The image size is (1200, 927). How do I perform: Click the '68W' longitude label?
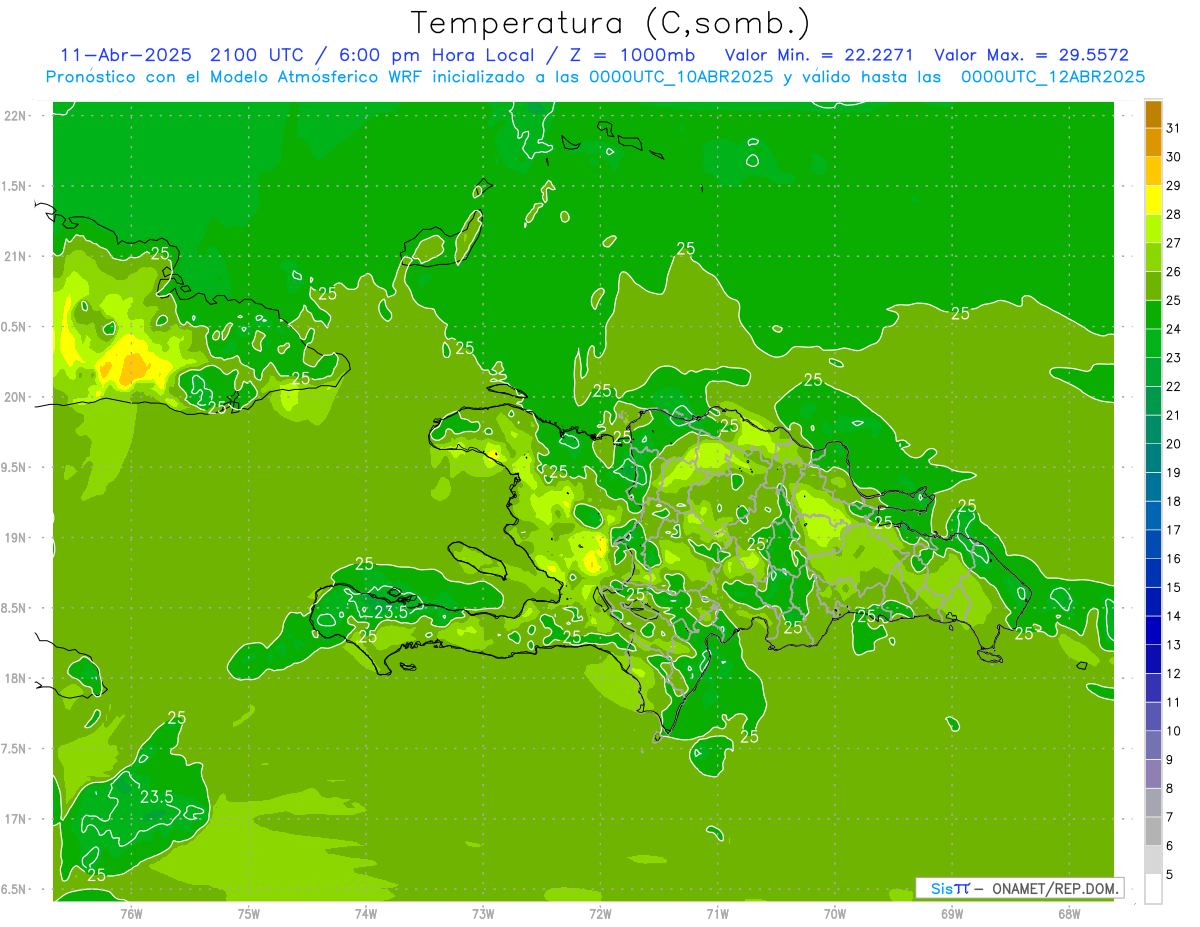pos(1069,913)
